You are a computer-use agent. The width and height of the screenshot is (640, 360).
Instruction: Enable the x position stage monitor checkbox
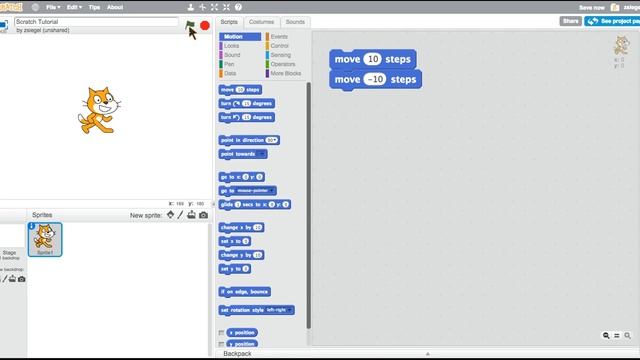click(x=221, y=333)
